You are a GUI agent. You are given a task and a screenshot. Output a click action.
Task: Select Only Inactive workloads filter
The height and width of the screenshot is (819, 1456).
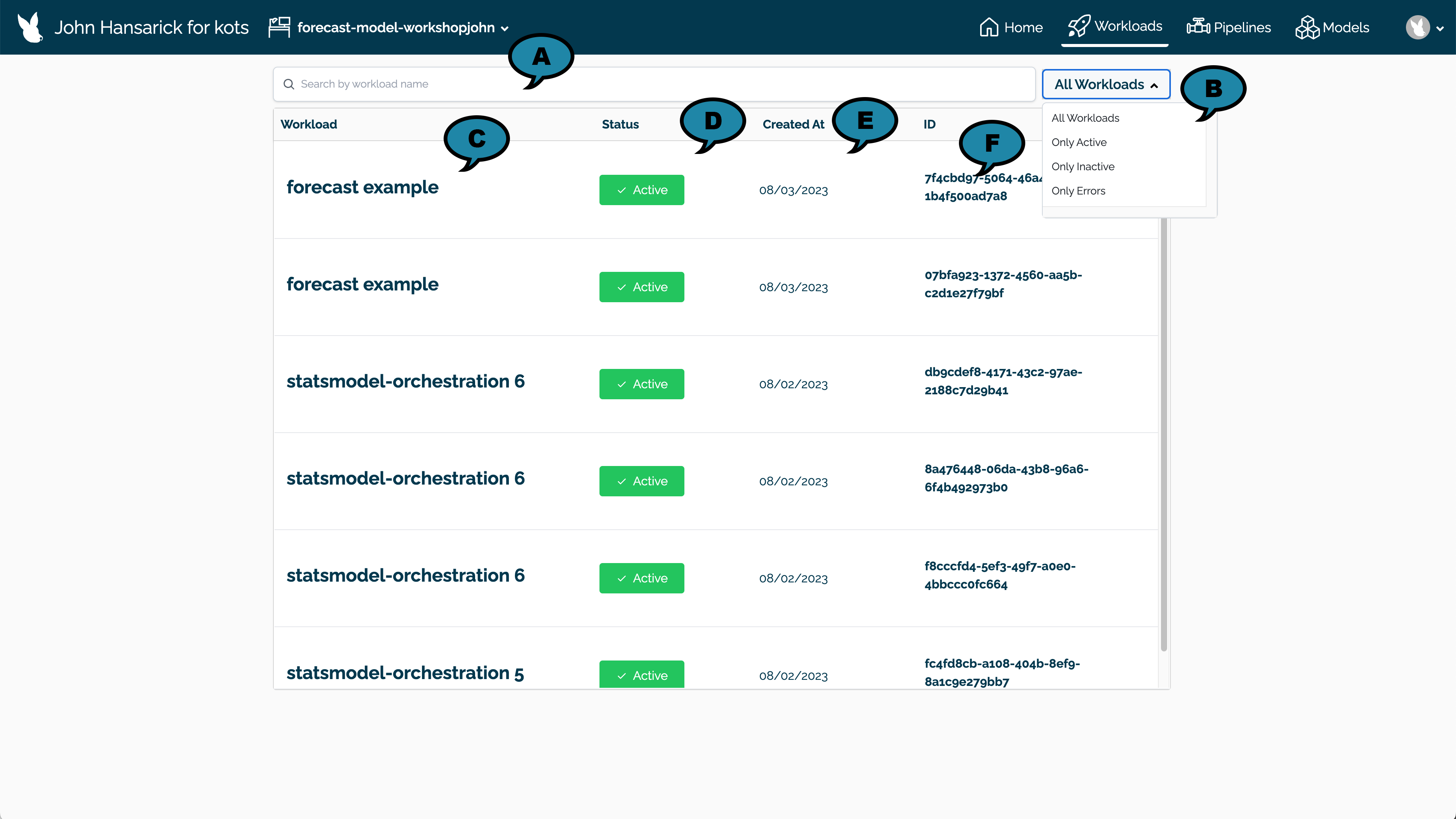[x=1083, y=166]
